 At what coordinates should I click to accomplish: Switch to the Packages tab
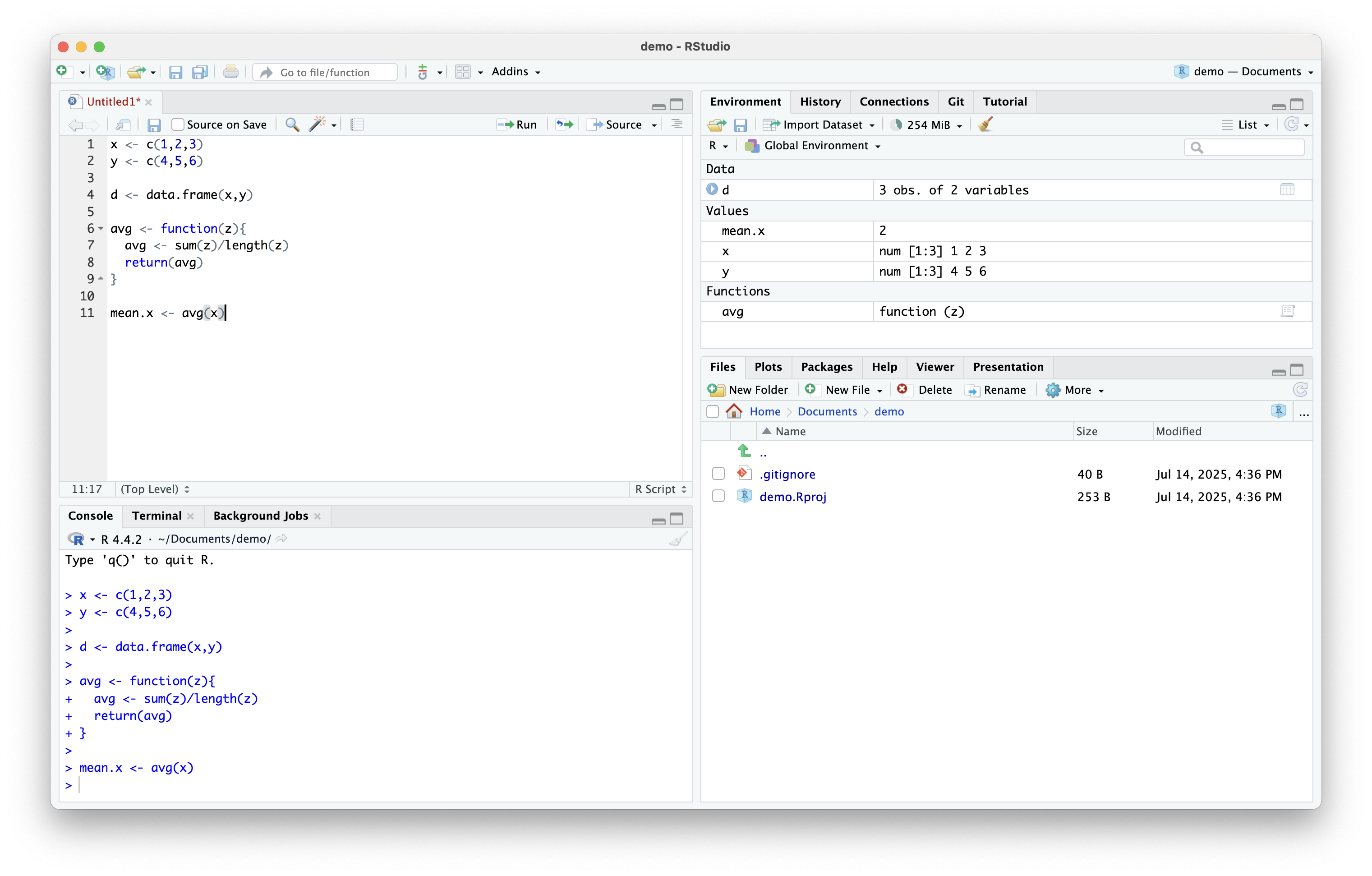(826, 366)
